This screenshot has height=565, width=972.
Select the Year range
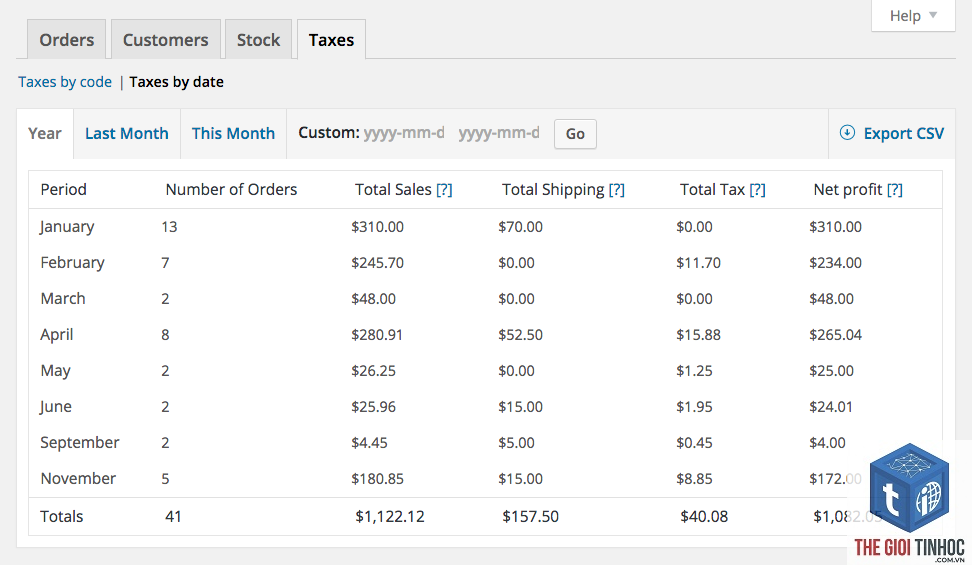click(45, 133)
